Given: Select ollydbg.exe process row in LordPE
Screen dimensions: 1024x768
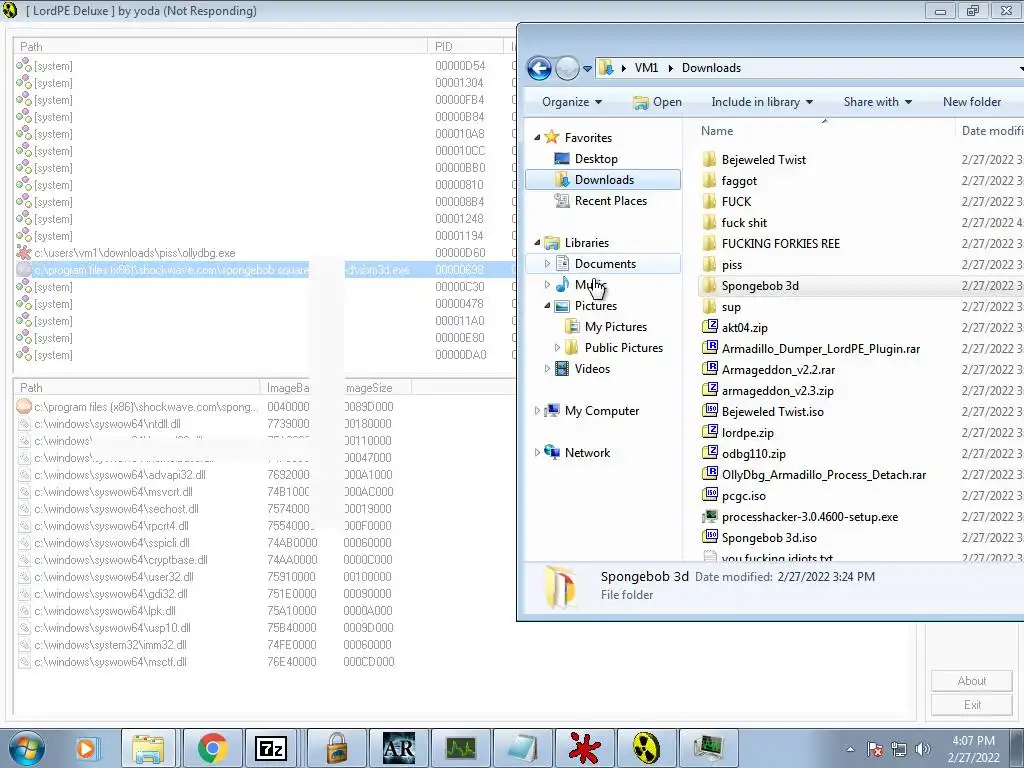Looking at the screenshot, I should point(264,253).
